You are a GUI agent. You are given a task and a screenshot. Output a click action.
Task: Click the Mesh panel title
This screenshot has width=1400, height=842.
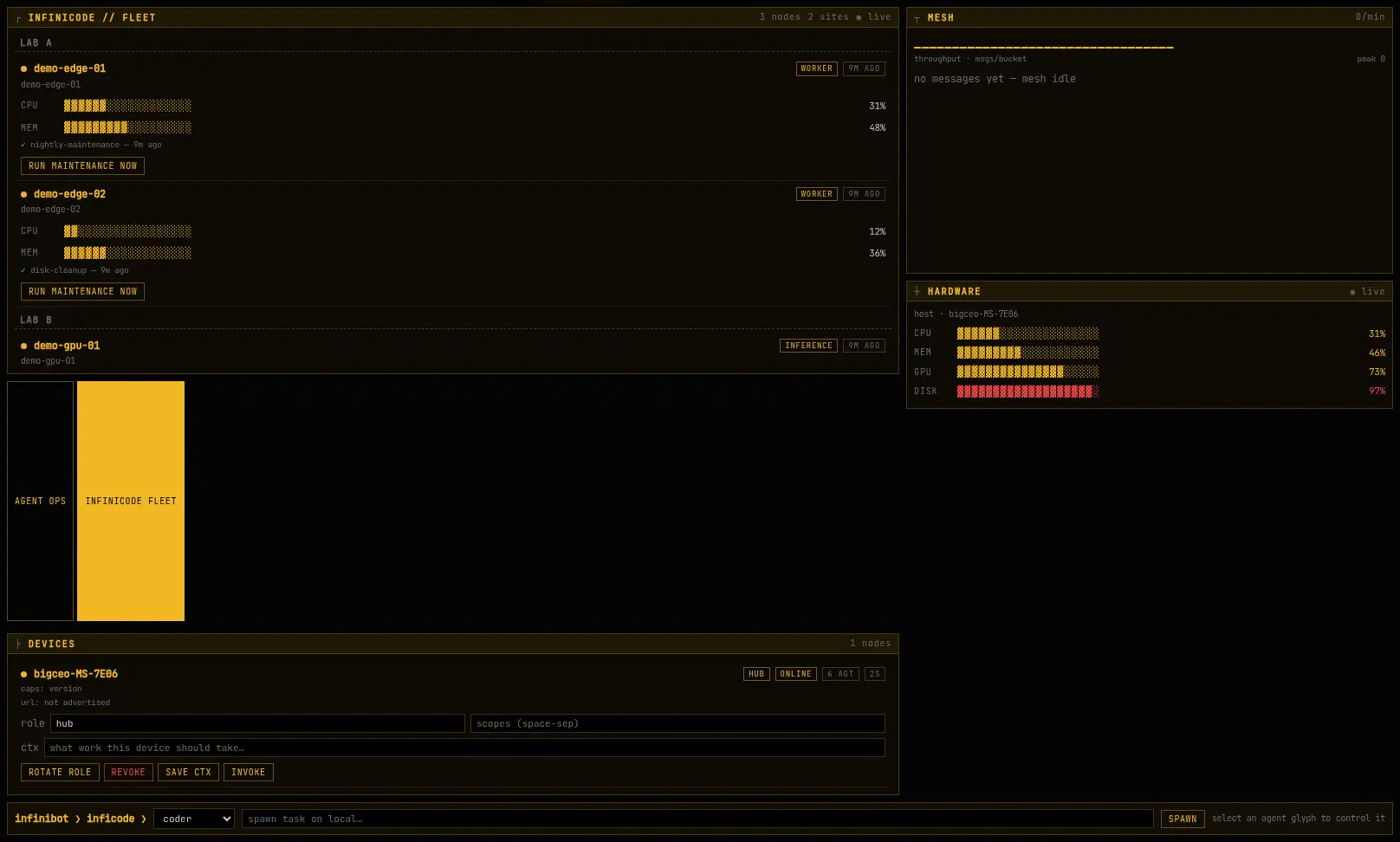tap(941, 17)
